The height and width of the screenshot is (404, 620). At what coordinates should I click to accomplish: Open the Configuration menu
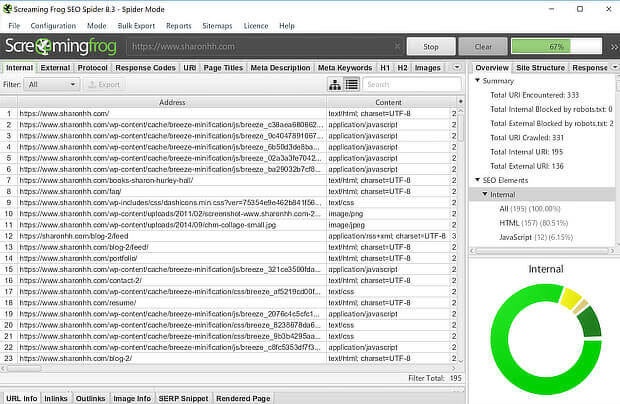[53, 26]
